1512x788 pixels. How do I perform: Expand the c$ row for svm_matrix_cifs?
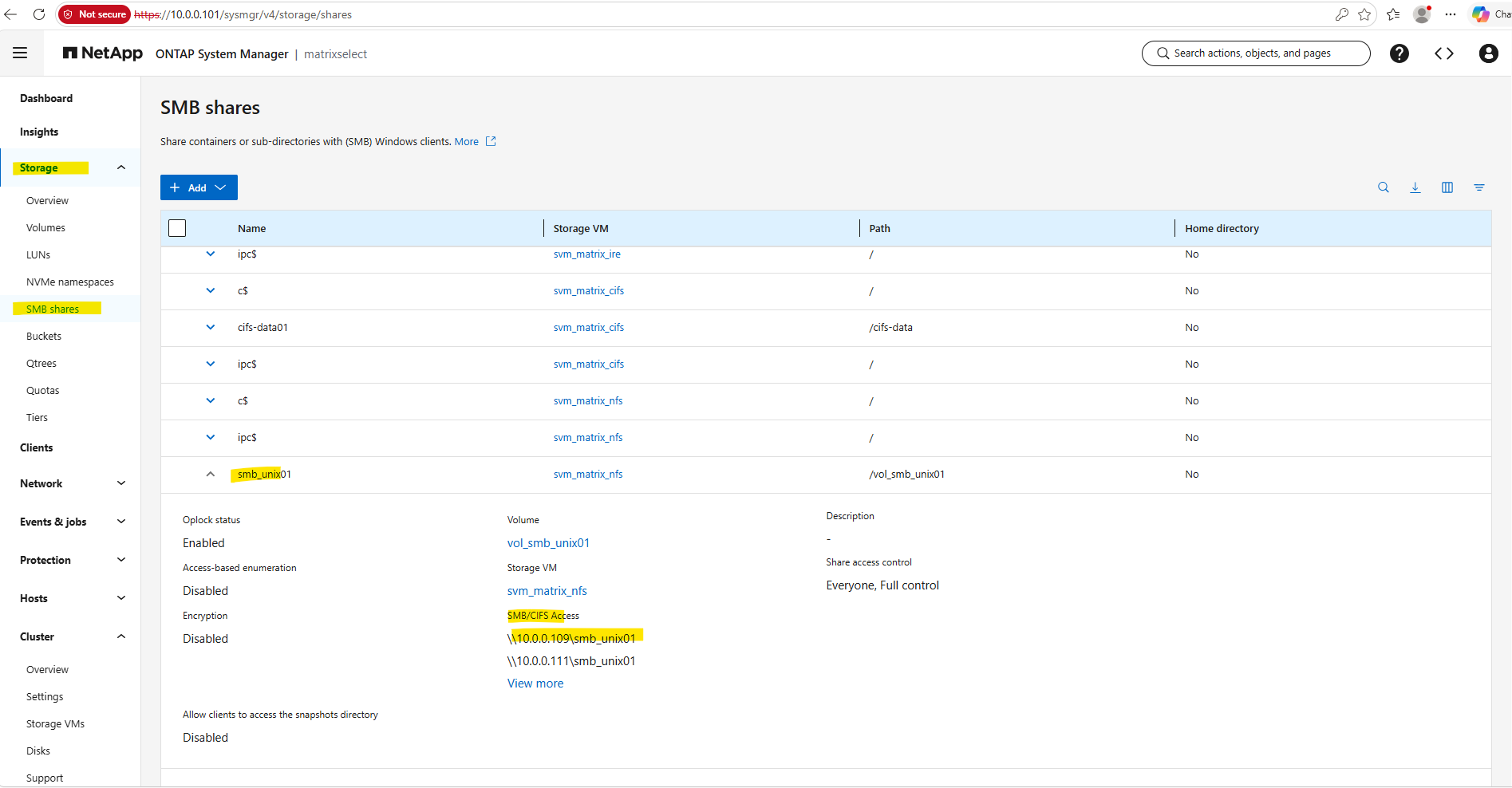point(211,290)
